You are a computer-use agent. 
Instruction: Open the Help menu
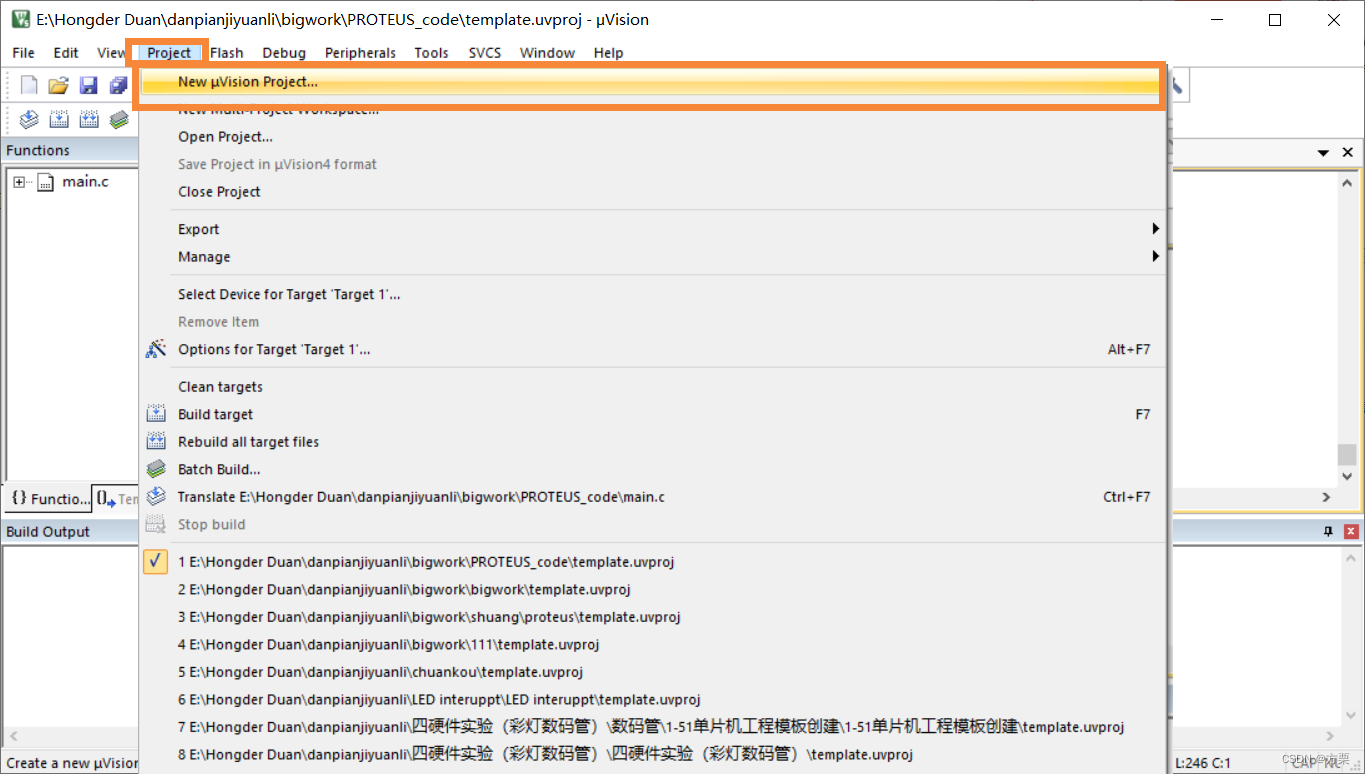coord(608,53)
